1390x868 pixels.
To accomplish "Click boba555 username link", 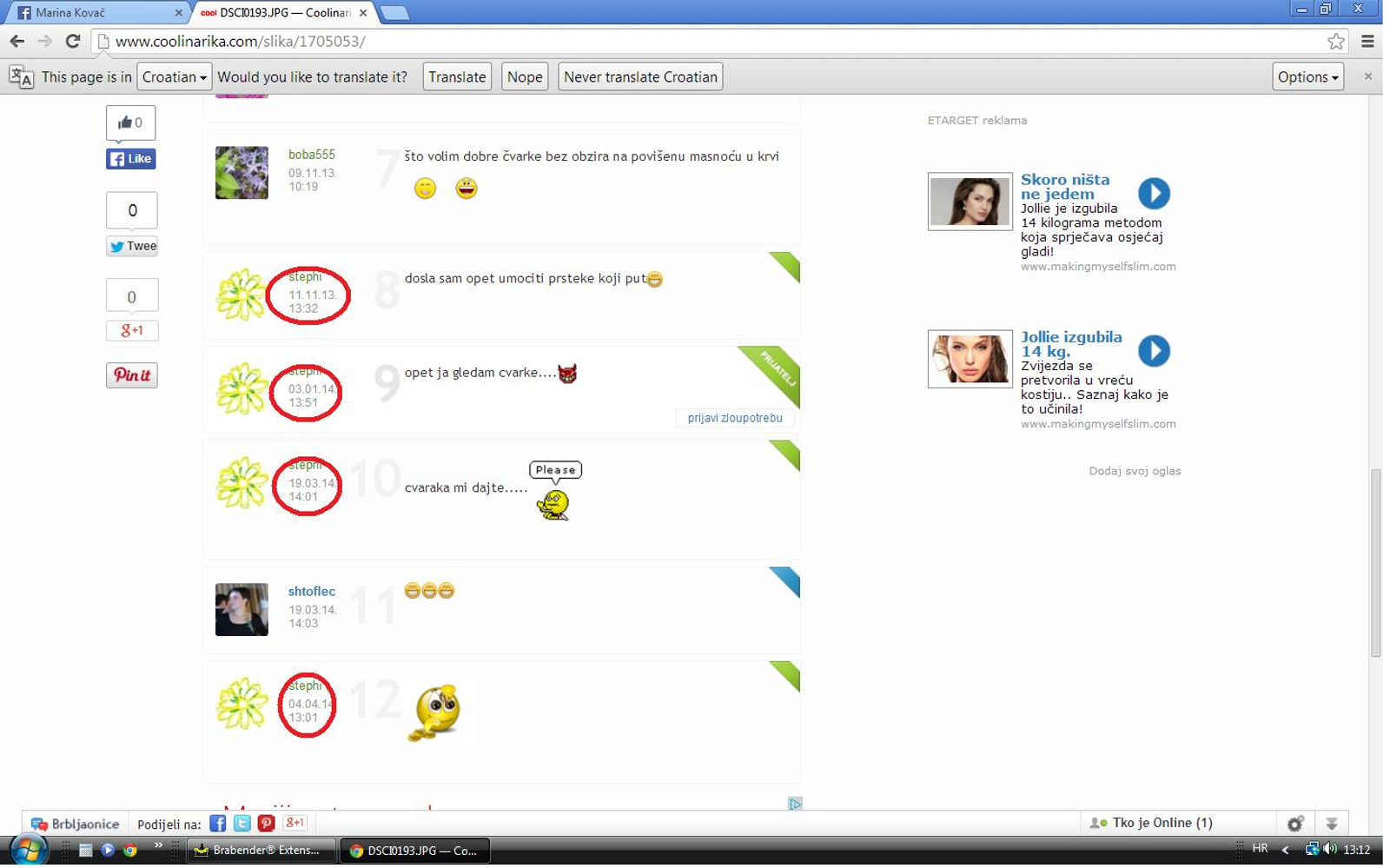I will (x=312, y=155).
